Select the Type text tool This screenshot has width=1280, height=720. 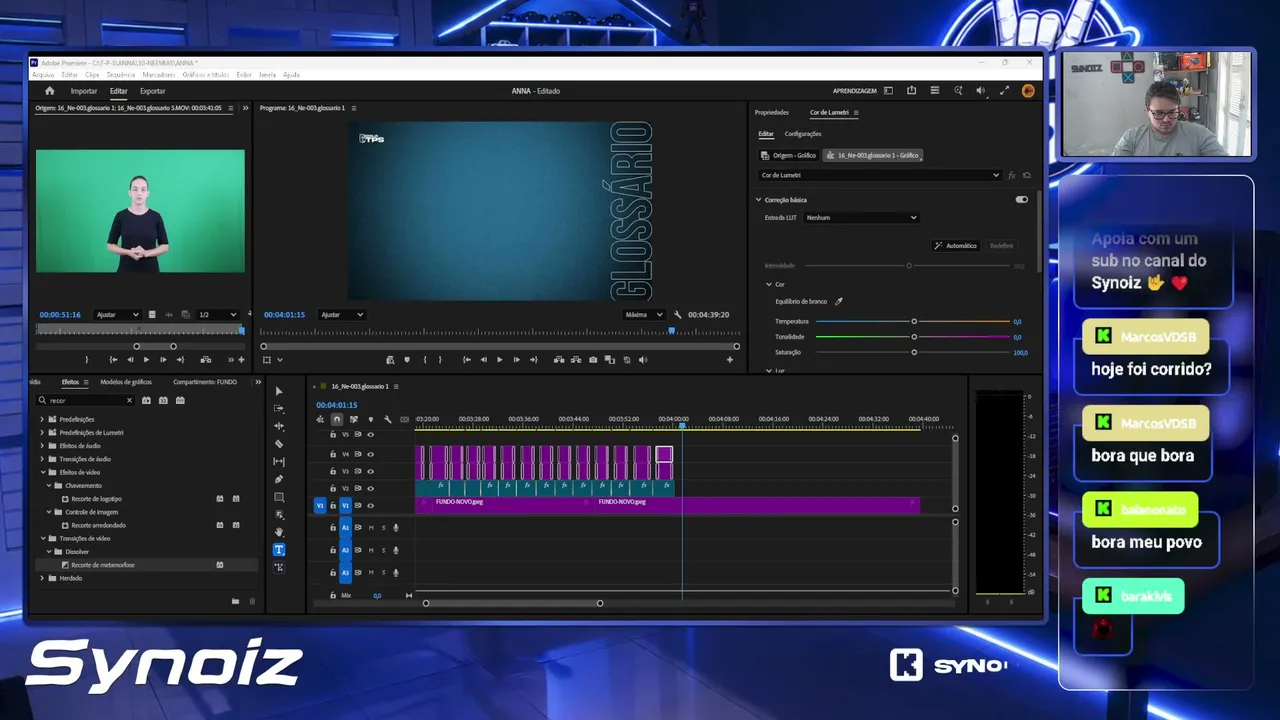(x=279, y=550)
